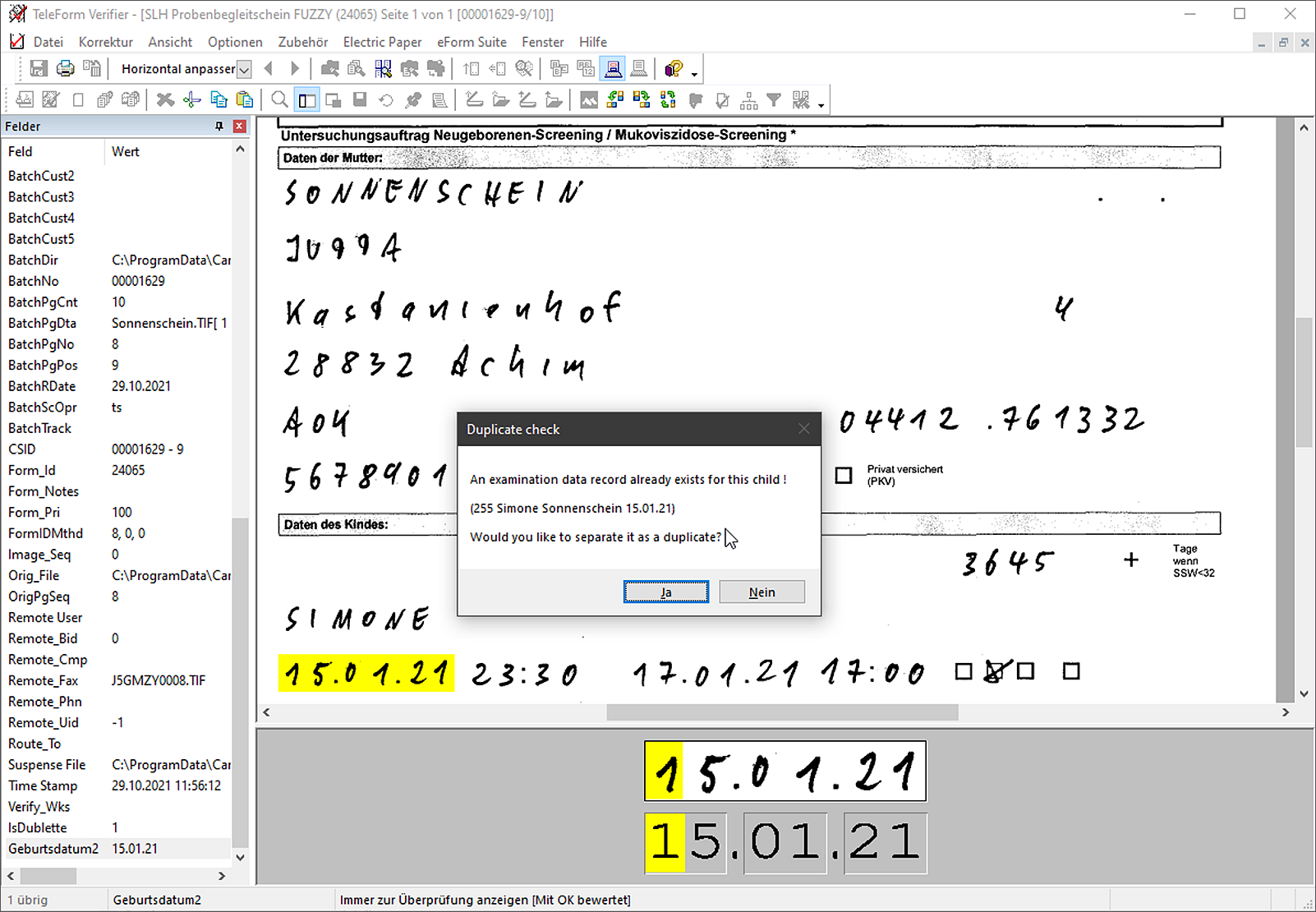Select the magnifier zoom tool
This screenshot has width=1316, height=912.
[279, 99]
